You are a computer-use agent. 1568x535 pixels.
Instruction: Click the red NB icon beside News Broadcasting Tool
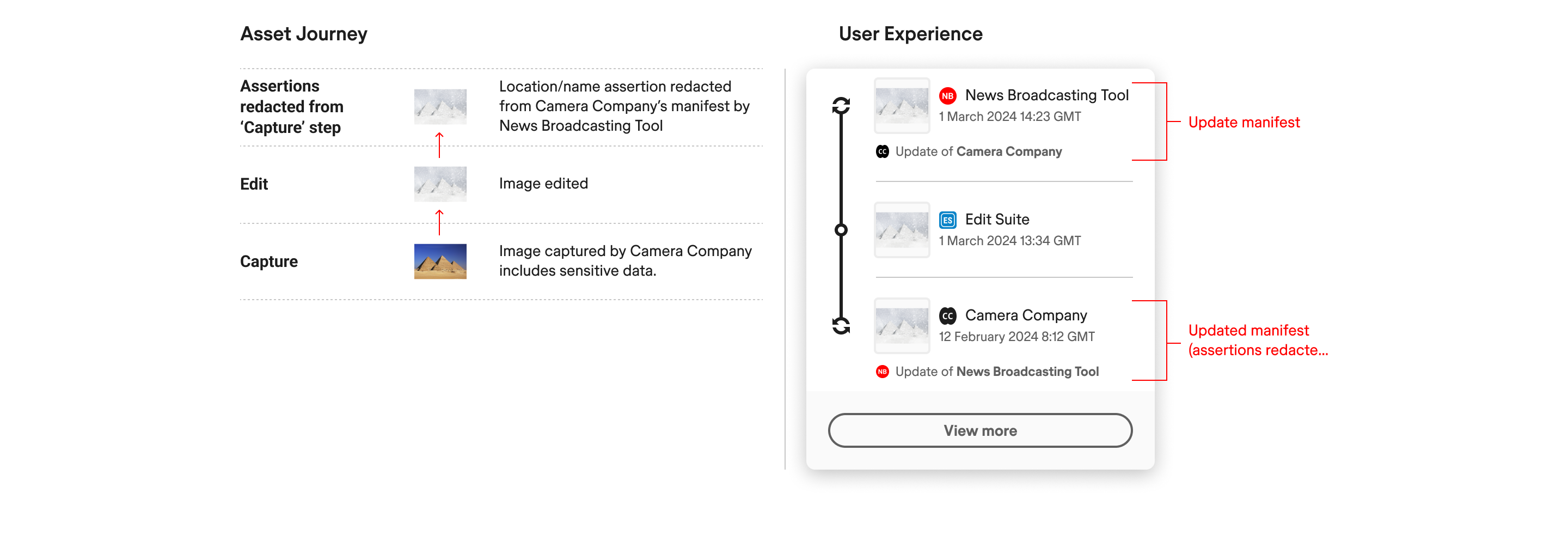(x=947, y=96)
